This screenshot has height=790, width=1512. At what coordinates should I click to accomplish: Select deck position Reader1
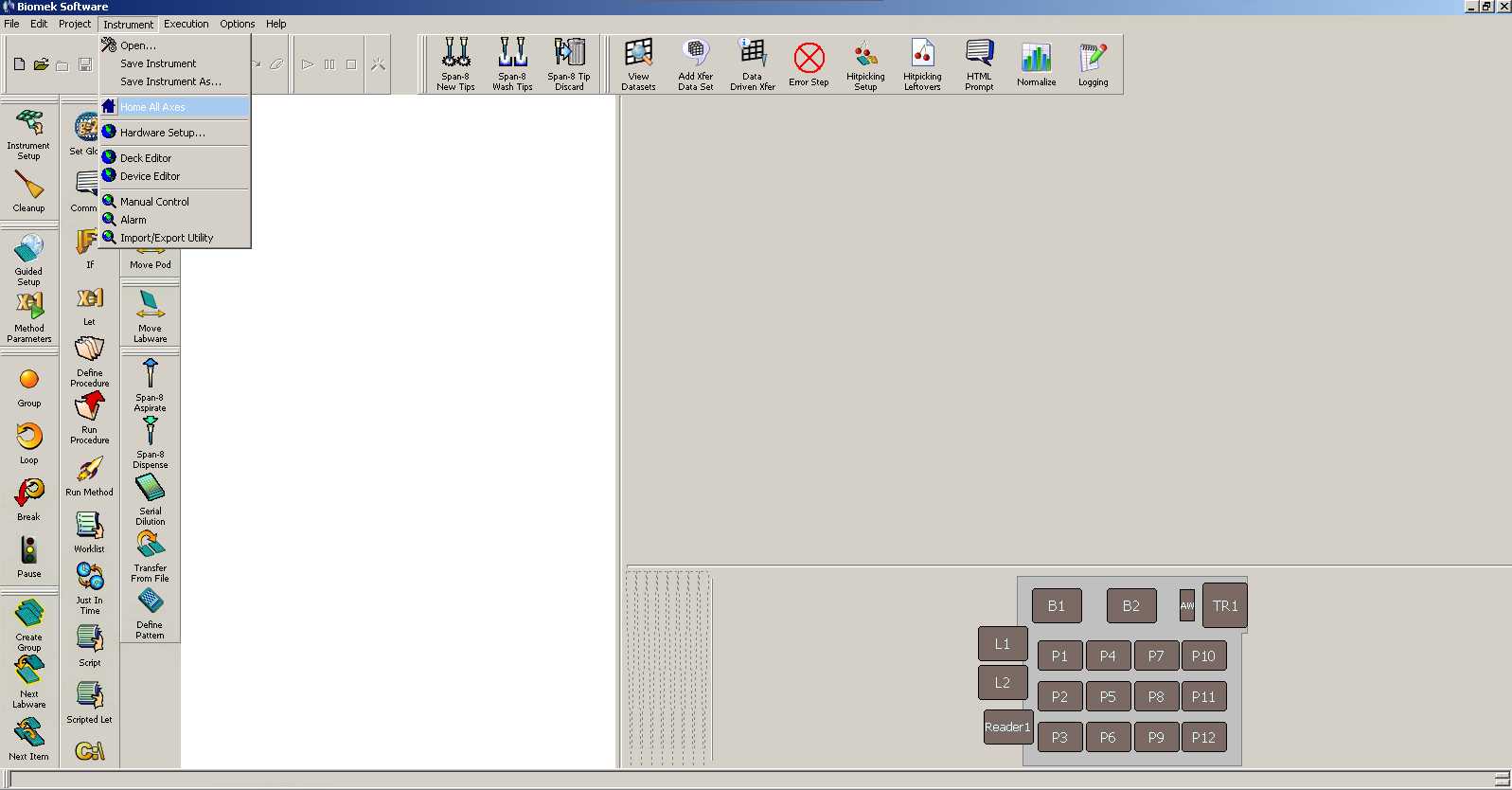click(1007, 727)
